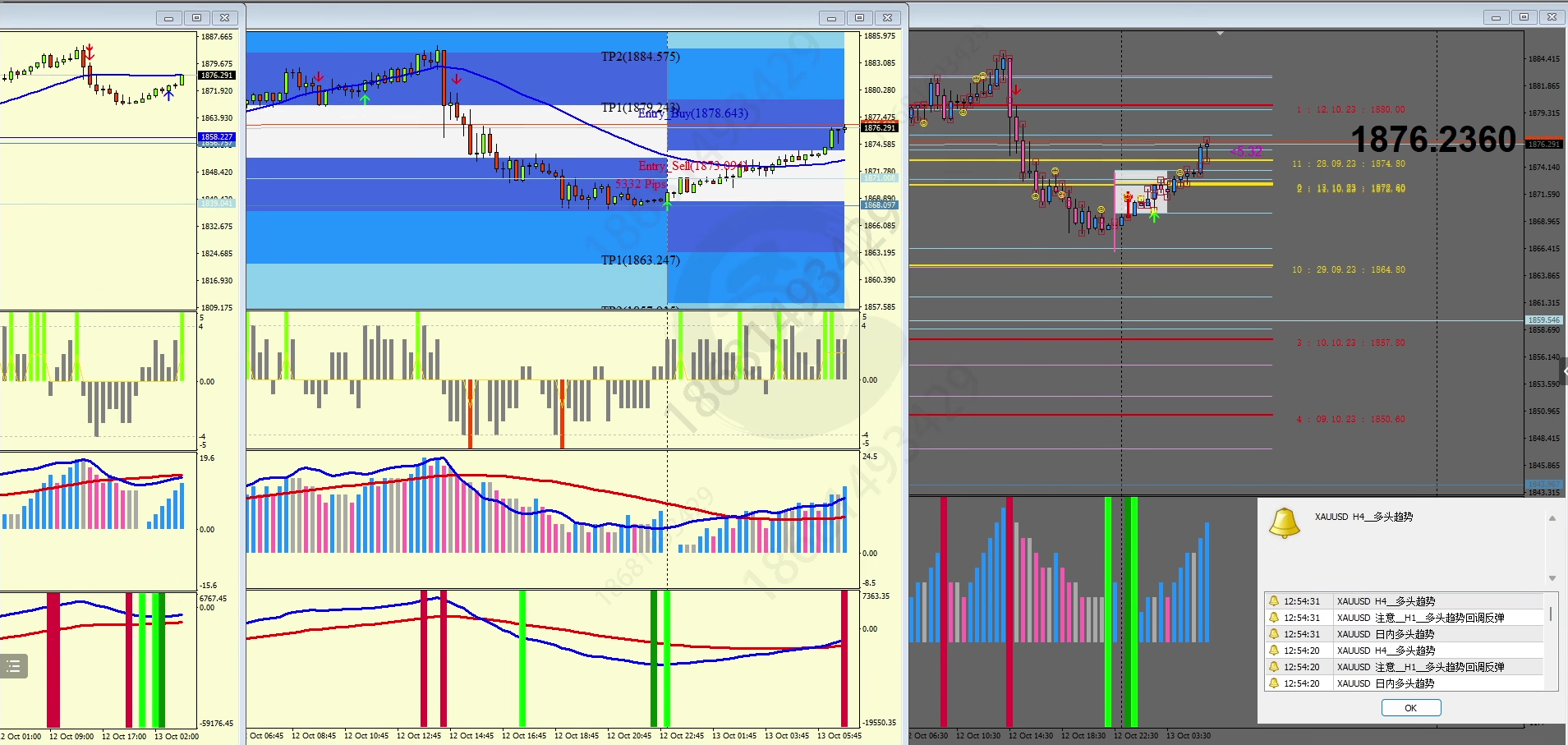This screenshot has height=745, width=1568.
Task: Restore the middle chart window
Action: pyautogui.click(x=859, y=17)
